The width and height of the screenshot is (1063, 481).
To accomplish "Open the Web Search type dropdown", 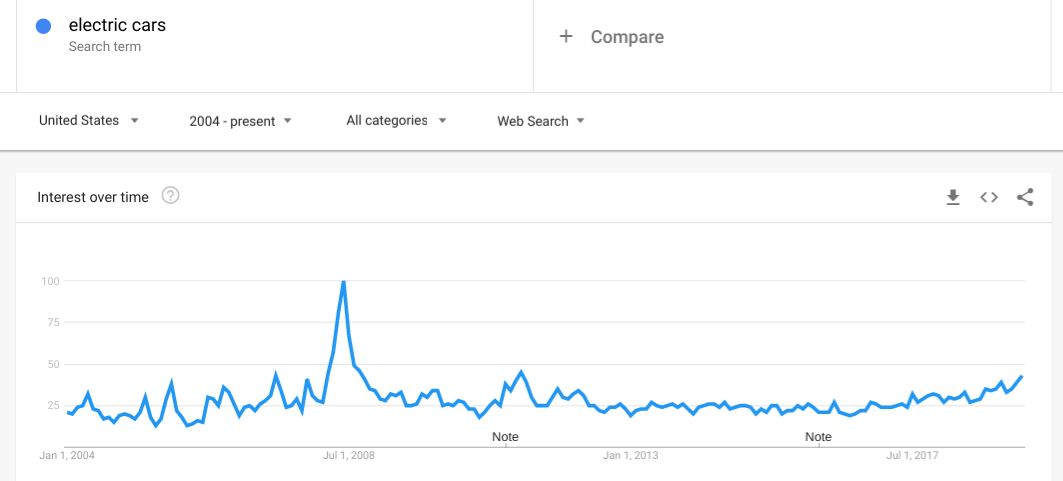I will click(x=541, y=121).
